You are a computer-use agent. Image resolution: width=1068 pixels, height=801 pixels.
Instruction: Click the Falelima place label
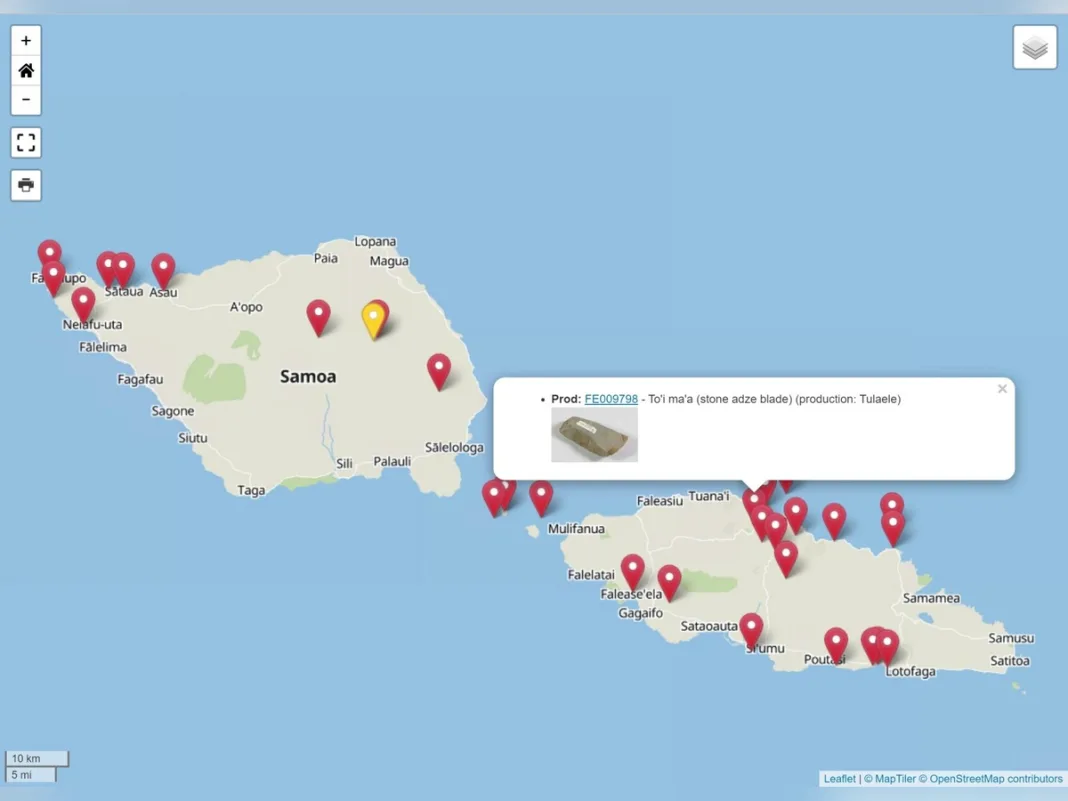coord(103,347)
